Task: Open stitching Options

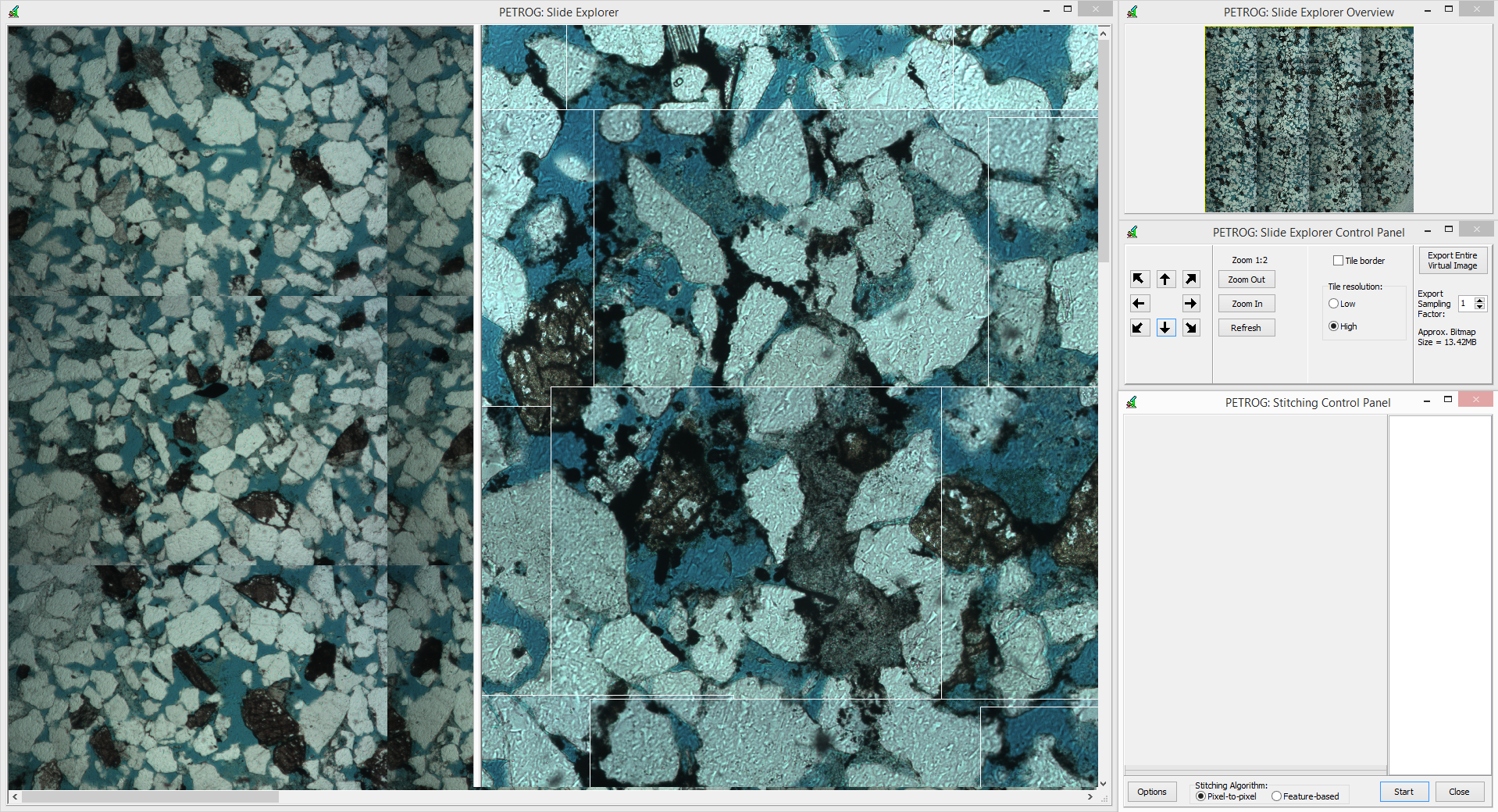Action: [1151, 792]
